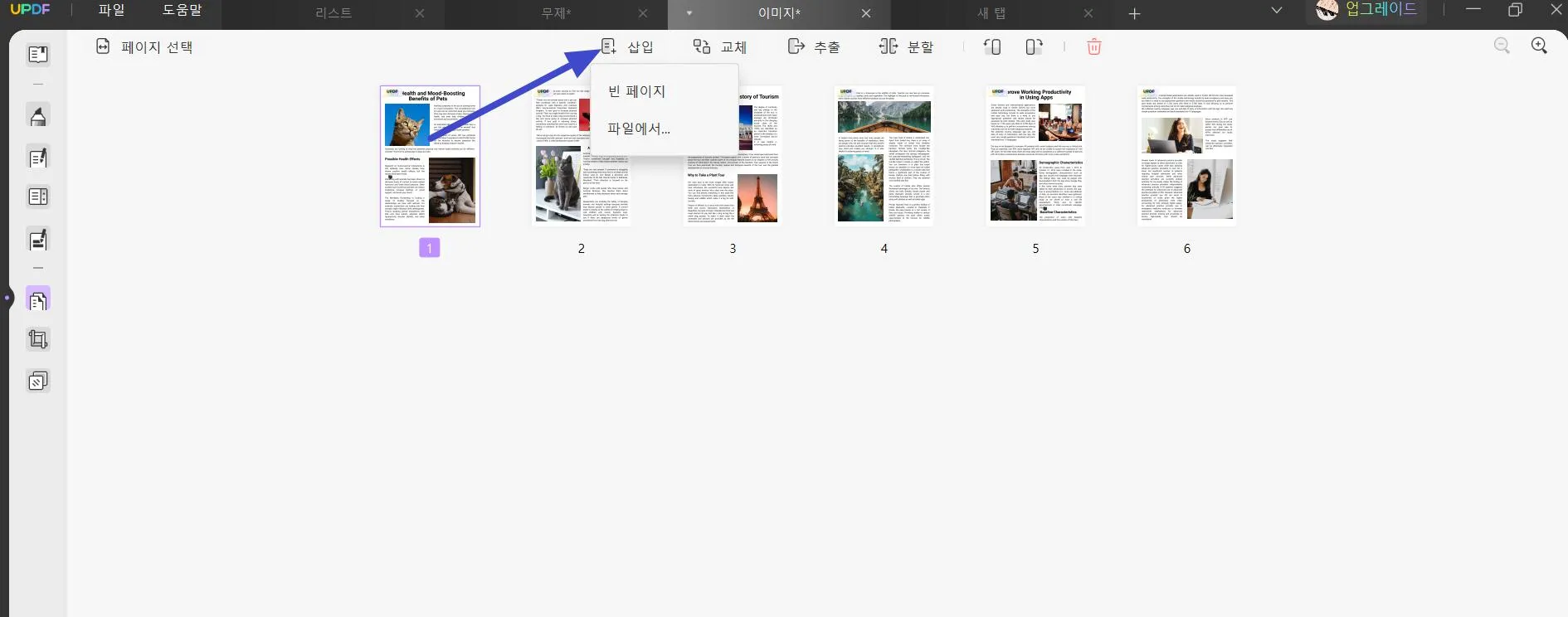Select page 3 Eiffel Tower thumbnail
The image size is (1568, 617).
(733, 156)
